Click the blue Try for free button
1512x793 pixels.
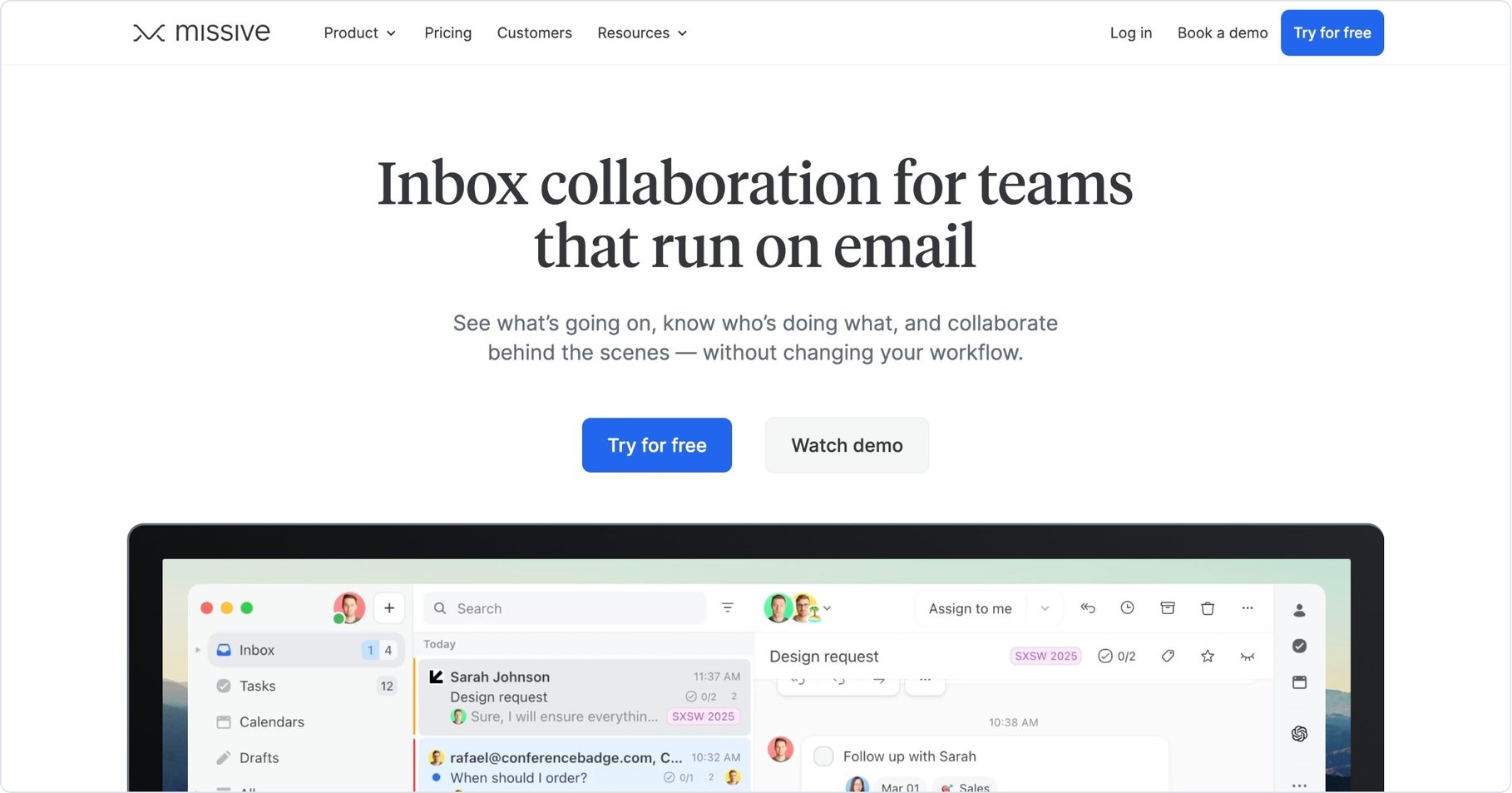(656, 445)
